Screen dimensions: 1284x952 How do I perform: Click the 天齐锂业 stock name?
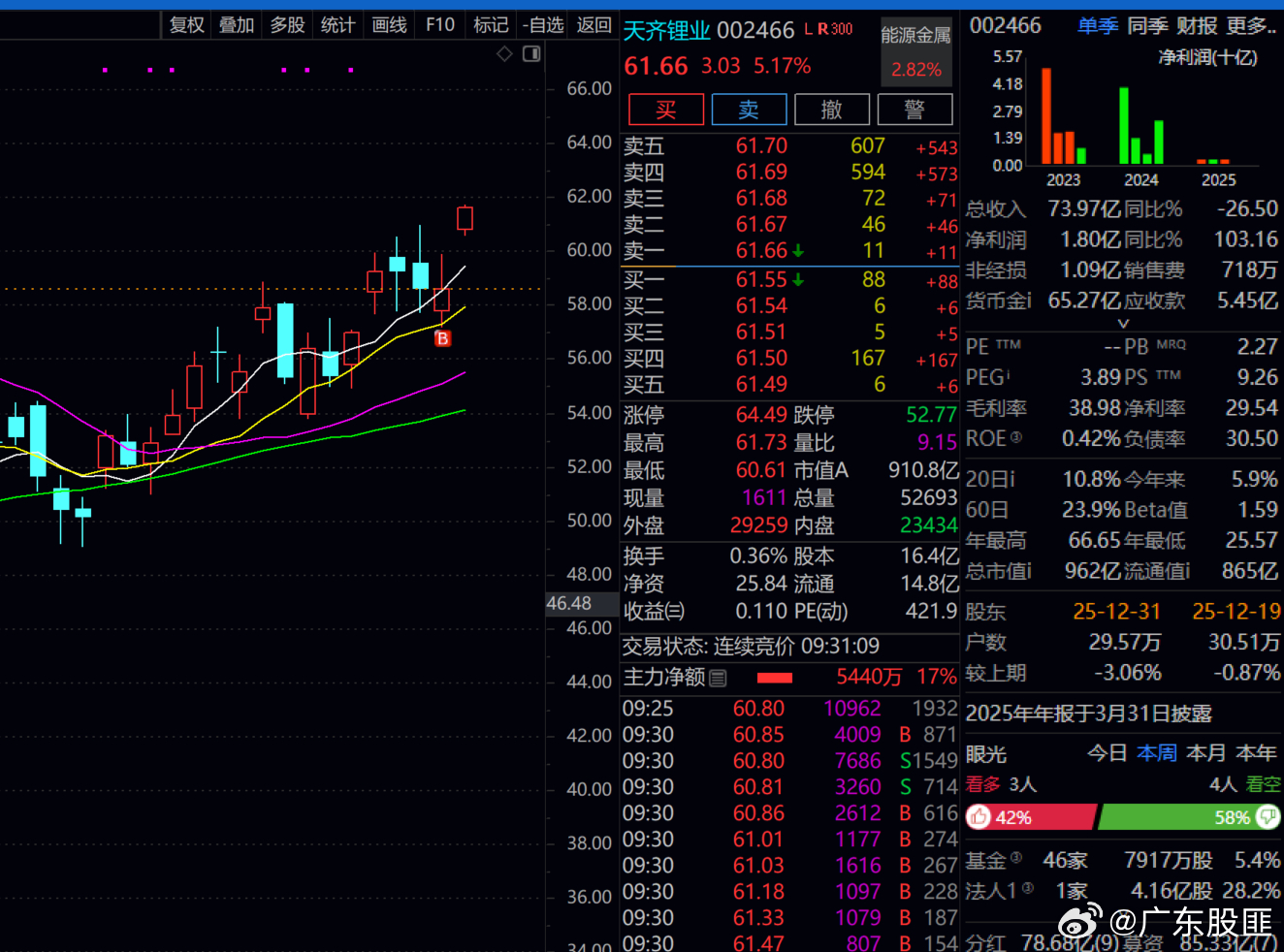click(x=667, y=31)
